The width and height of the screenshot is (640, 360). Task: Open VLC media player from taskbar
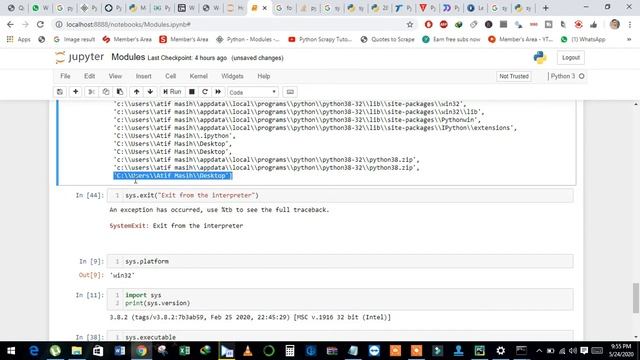coord(247,351)
